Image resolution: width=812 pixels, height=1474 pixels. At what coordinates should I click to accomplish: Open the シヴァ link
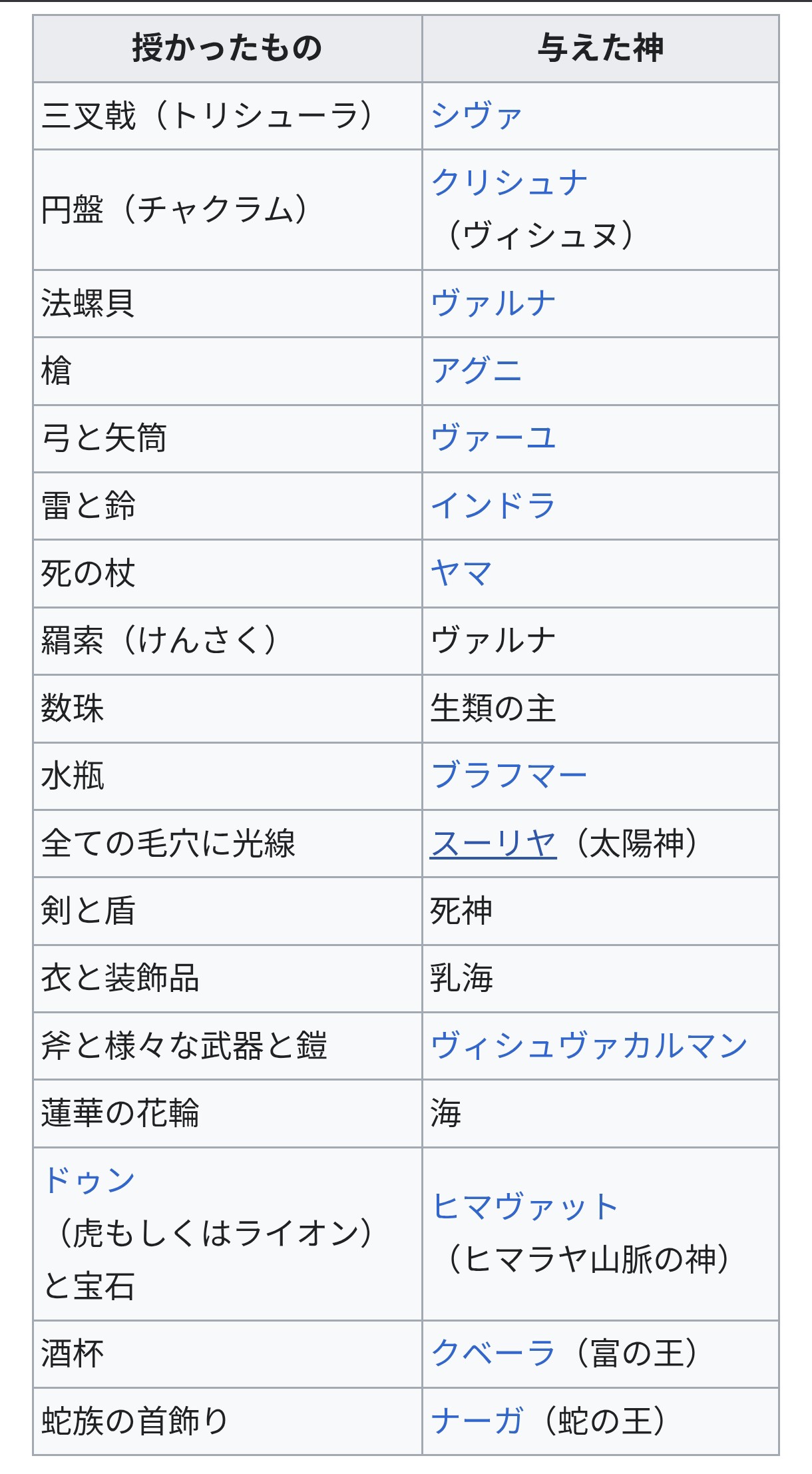click(x=476, y=116)
